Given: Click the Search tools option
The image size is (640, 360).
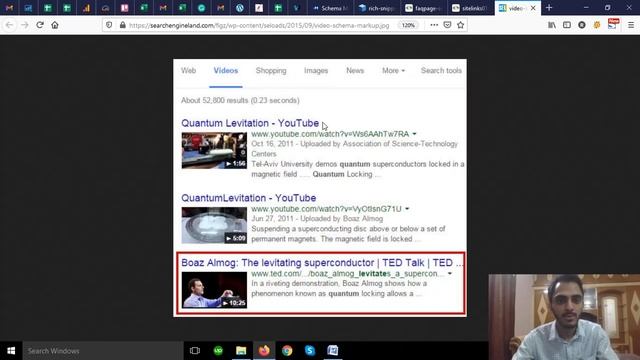Looking at the screenshot, I should [441, 71].
